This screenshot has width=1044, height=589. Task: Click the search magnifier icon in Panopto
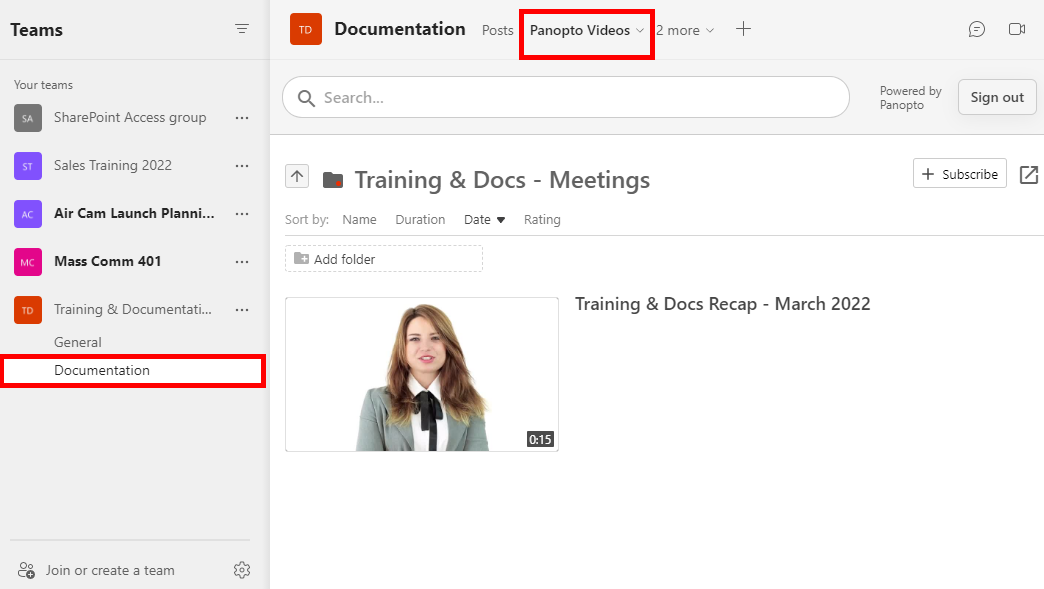point(306,97)
